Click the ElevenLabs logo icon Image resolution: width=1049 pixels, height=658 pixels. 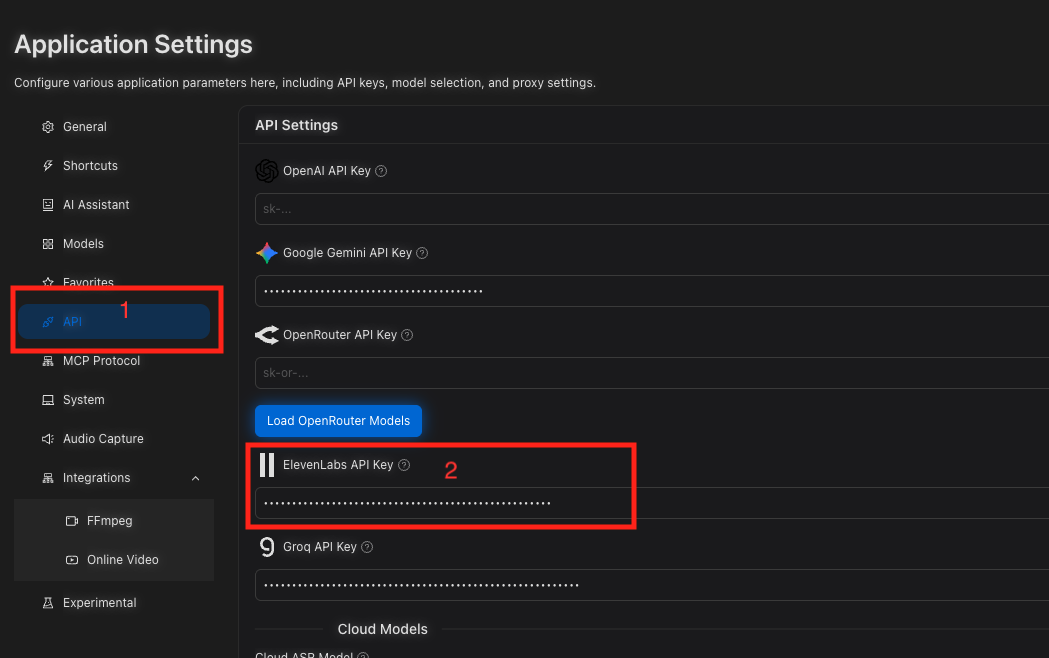coord(267,465)
